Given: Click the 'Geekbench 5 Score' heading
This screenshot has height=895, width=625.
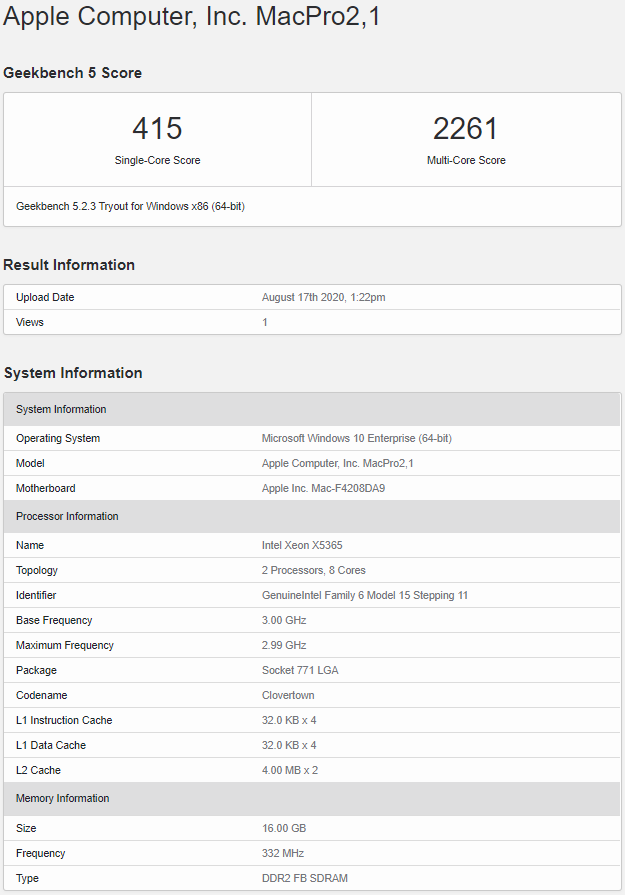Looking at the screenshot, I should (72, 73).
